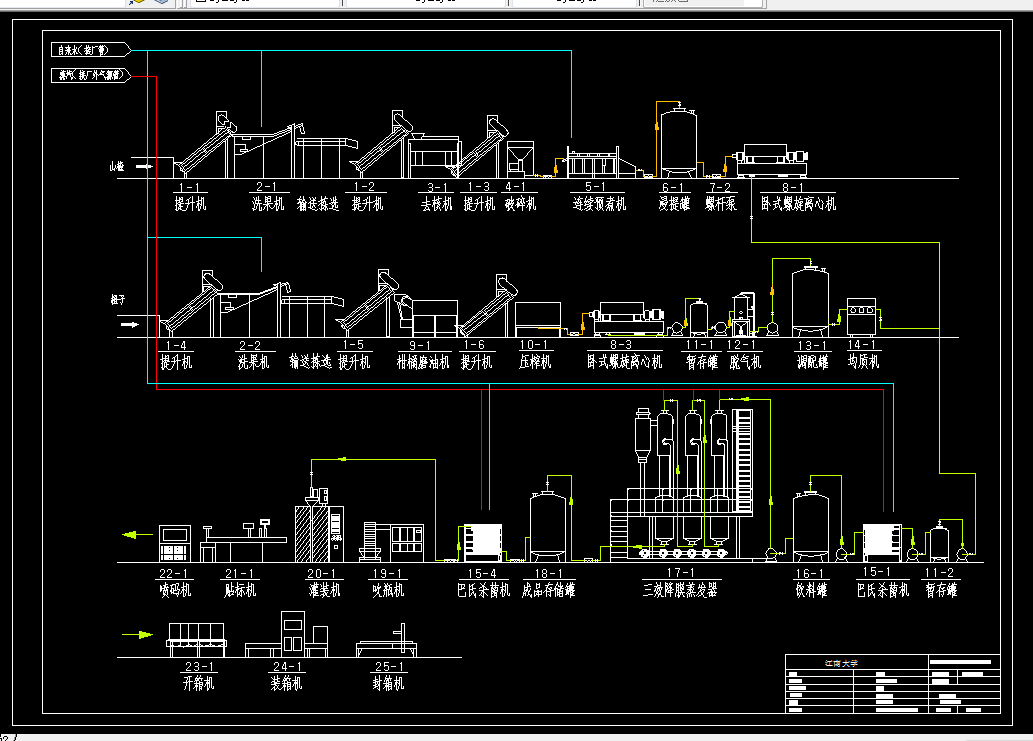Select the 16-1 beverage tank drawing

[x=811, y=525]
